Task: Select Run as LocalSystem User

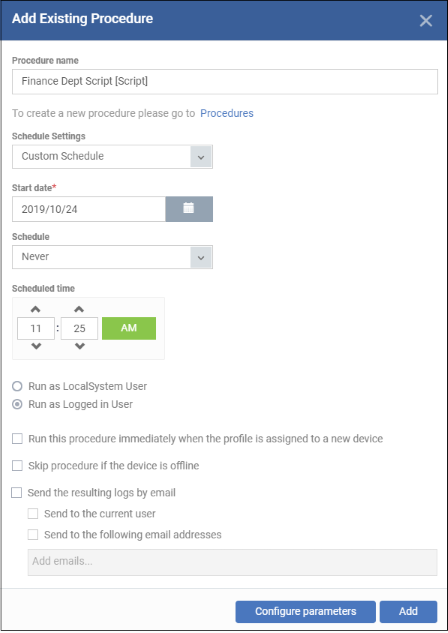Action: (x=17, y=386)
